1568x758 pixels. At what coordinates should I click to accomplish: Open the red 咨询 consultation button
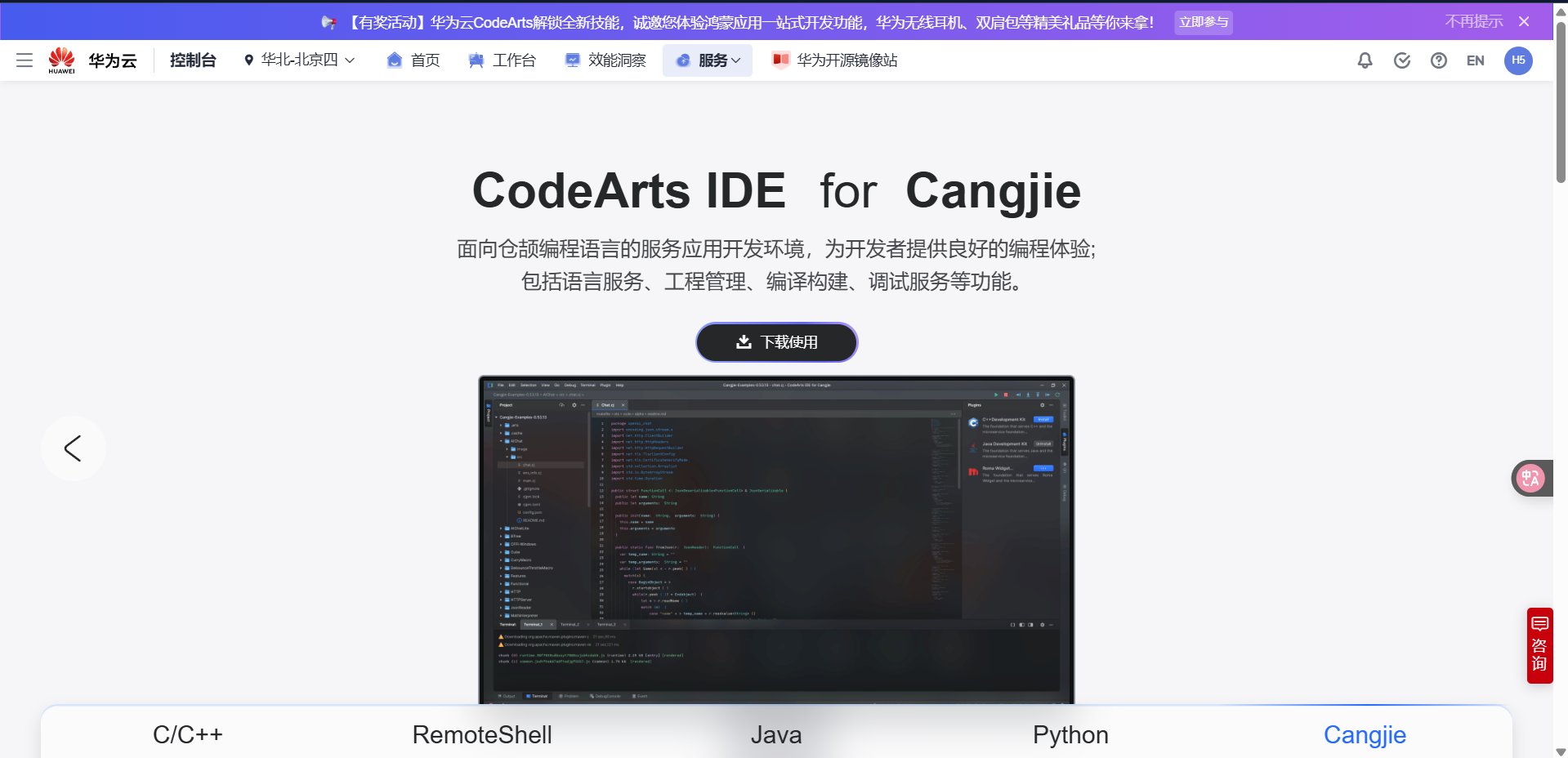click(x=1539, y=645)
